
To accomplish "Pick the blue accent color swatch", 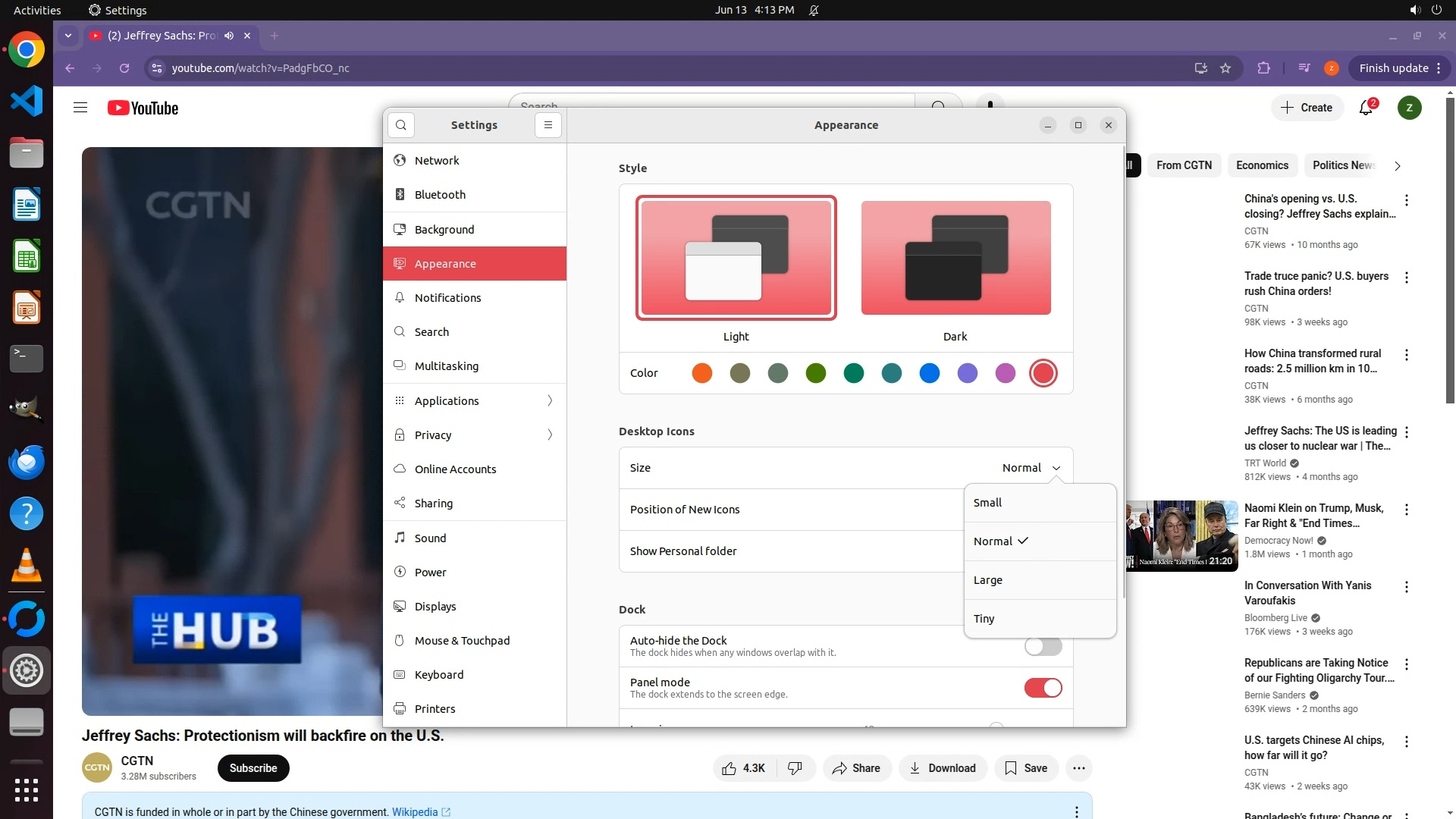I will tap(930, 373).
